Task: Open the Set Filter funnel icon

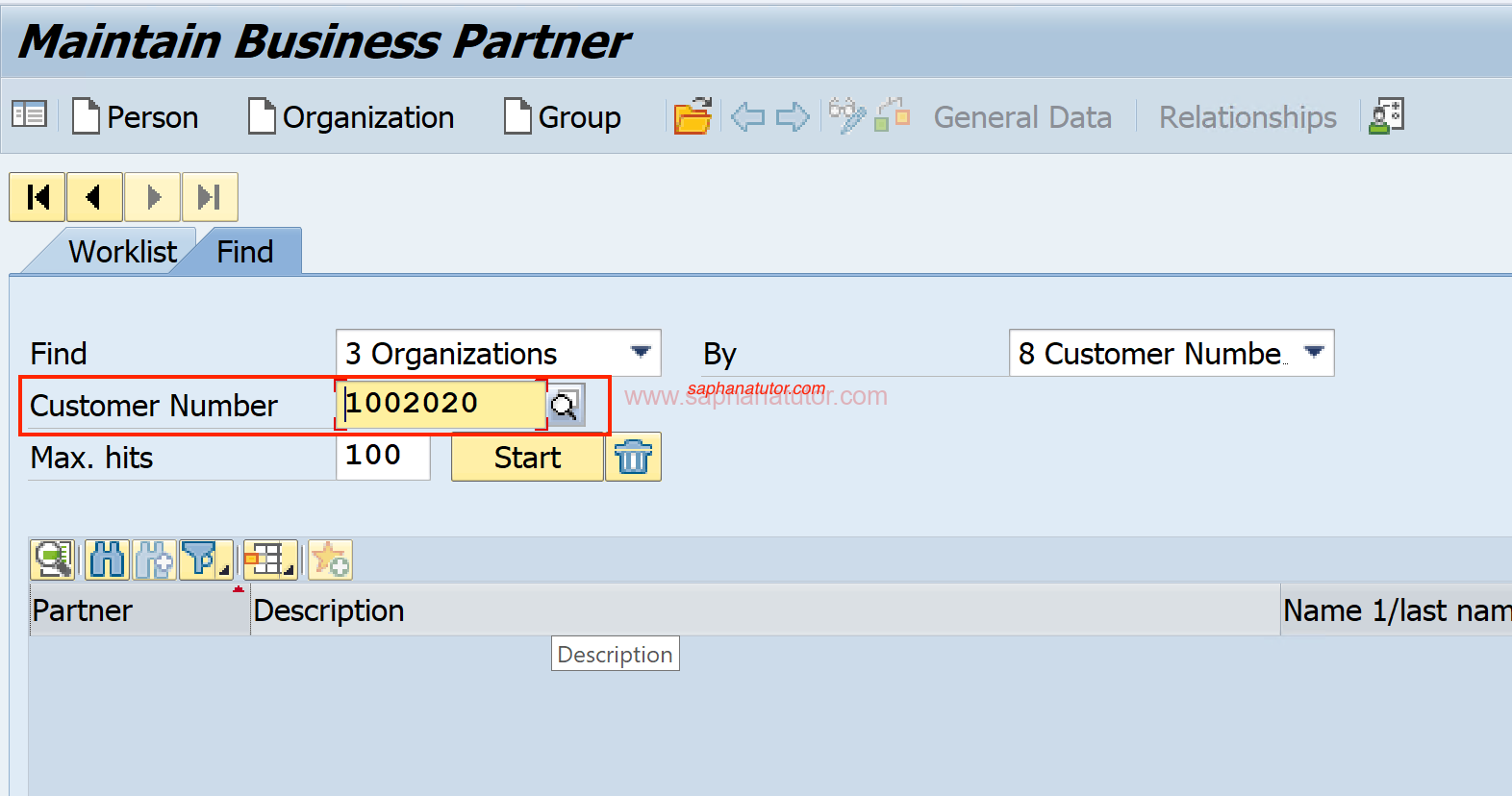Action: (x=206, y=560)
